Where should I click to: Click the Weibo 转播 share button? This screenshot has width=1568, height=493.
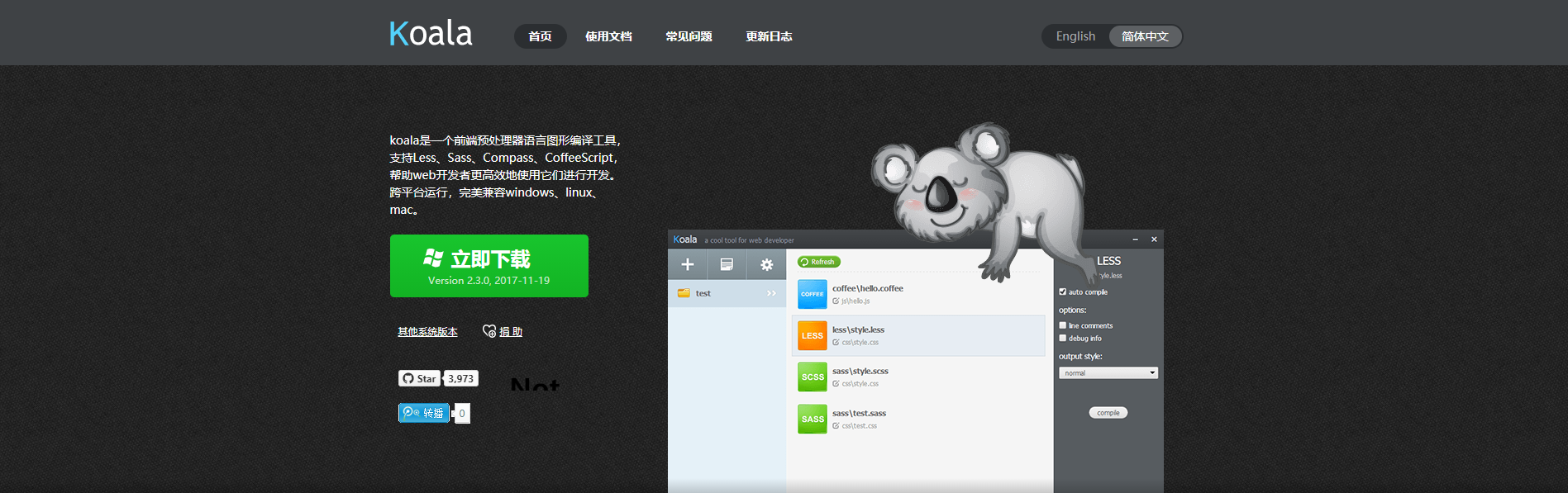pos(424,413)
